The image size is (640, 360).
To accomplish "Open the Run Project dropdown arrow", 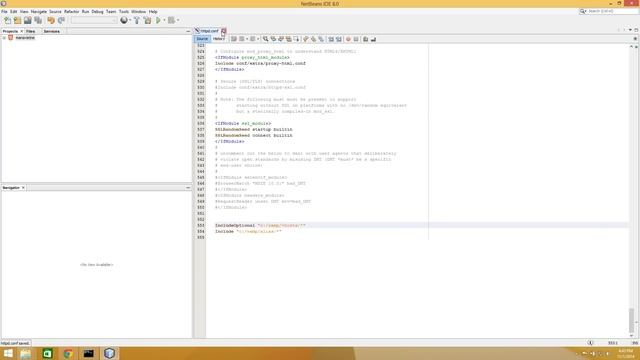I will pyautogui.click(x=164, y=20).
